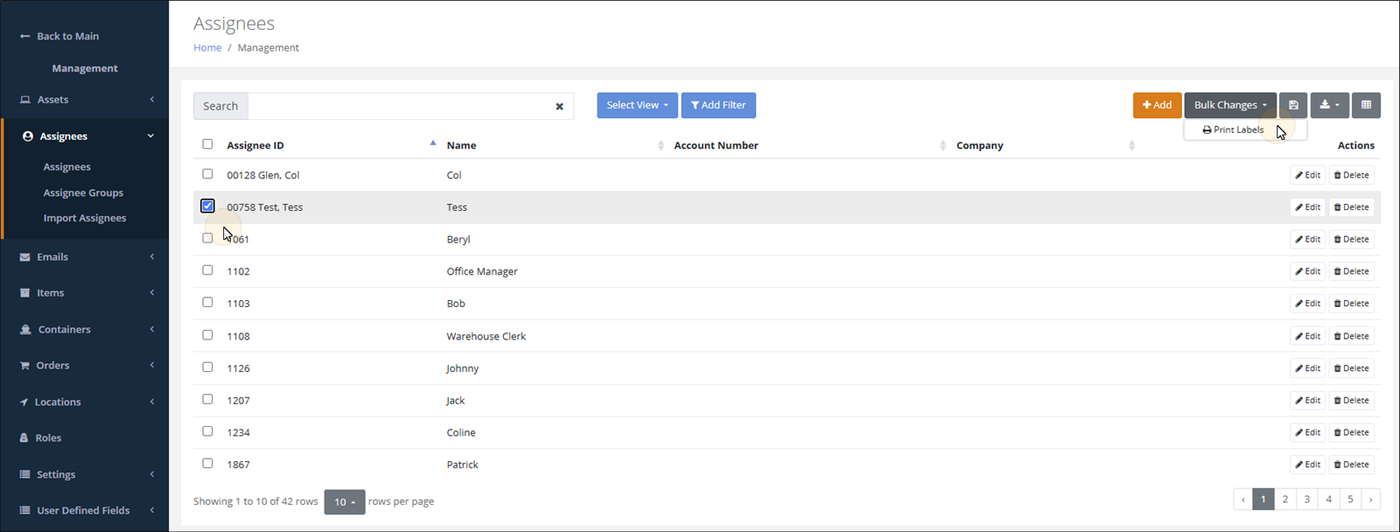
Task: Sort by Account Number column arrows
Action: point(943,145)
